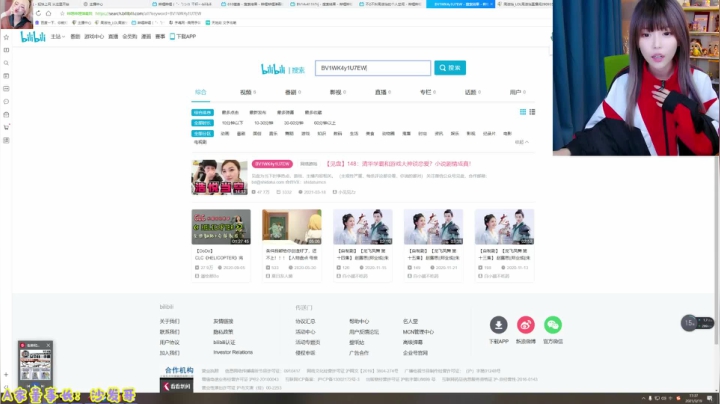The height and width of the screenshot is (404, 720).
Task: Click the search magnifier icon in browser sidebar
Action: click(x=6, y=63)
